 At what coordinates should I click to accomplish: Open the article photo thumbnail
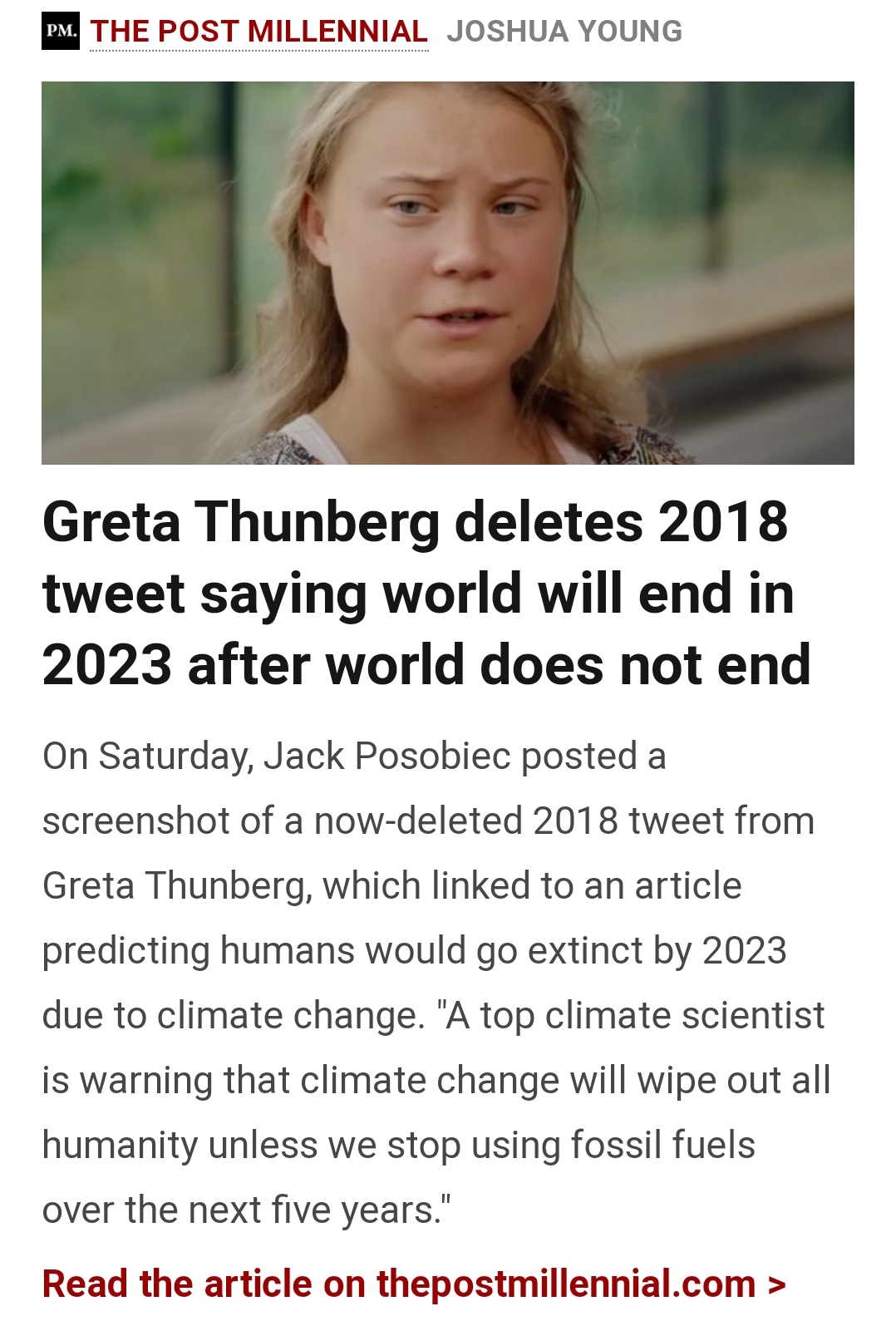pos(447,273)
